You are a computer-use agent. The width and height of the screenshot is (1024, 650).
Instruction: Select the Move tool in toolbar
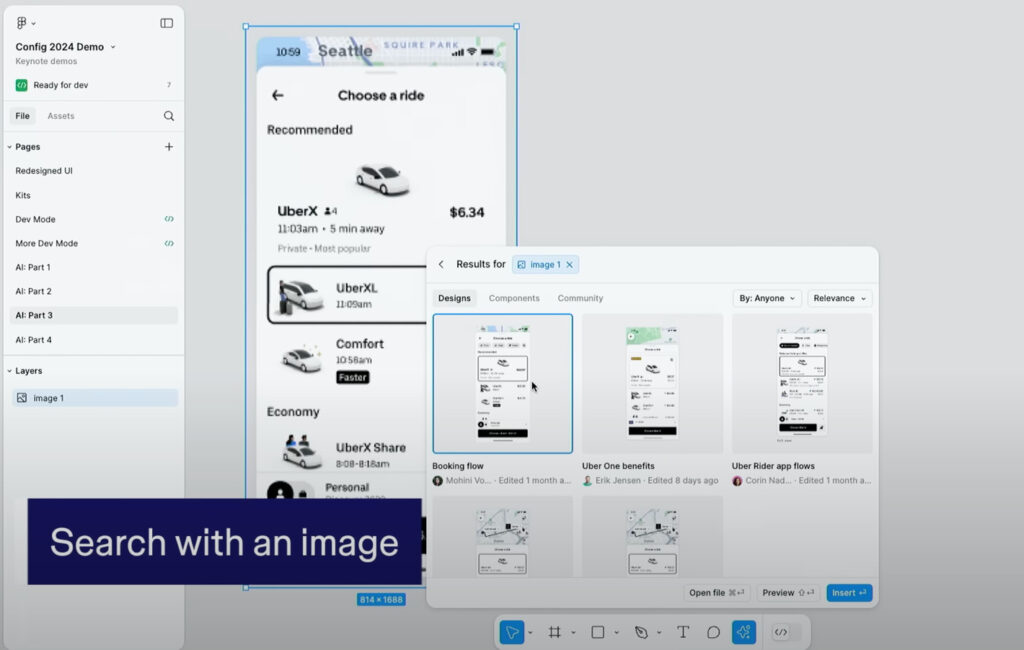click(511, 632)
